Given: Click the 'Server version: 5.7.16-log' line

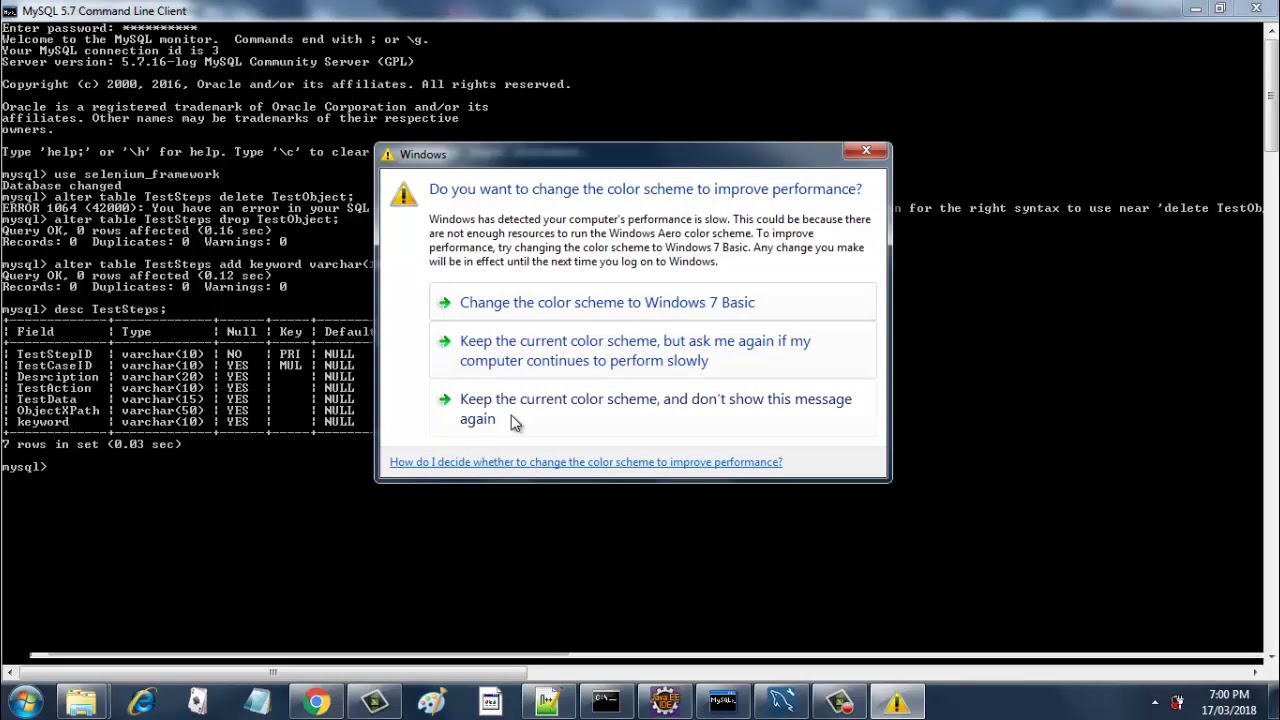Looking at the screenshot, I should pyautogui.click(x=208, y=61).
